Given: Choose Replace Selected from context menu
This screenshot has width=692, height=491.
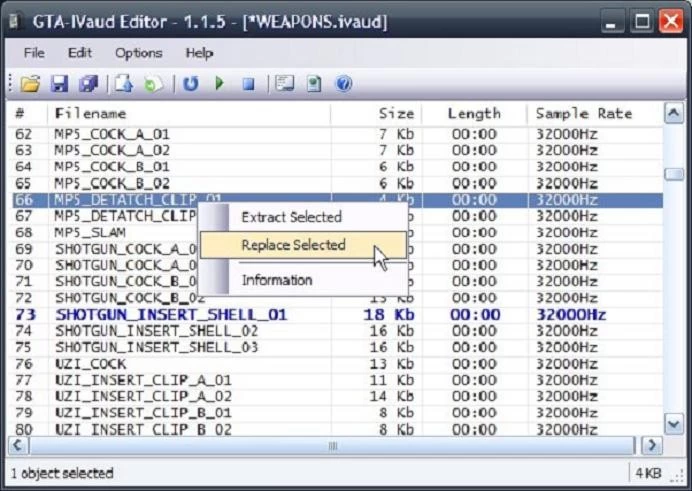Looking at the screenshot, I should pos(293,245).
